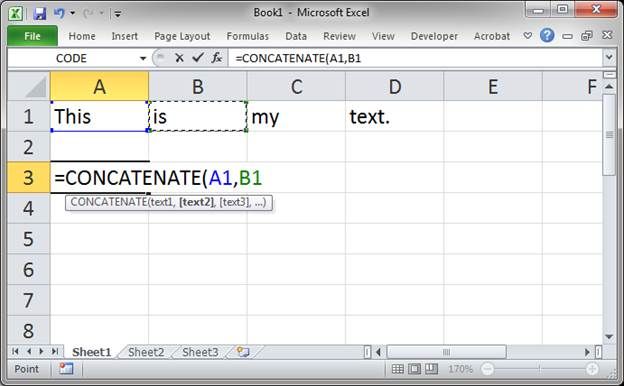
Task: Click the next sheet tab arrow
Action: [x=41, y=351]
